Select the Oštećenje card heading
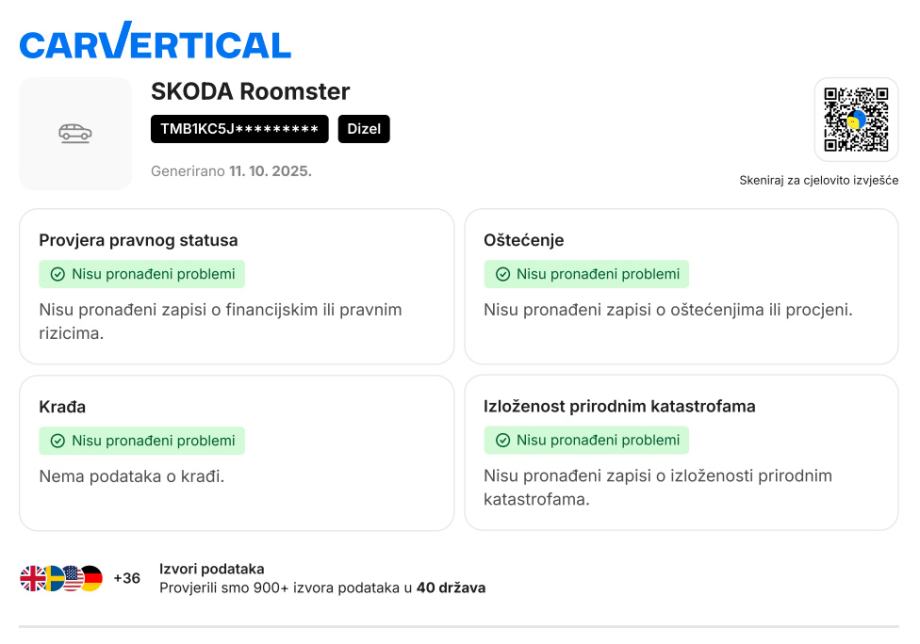This screenshot has height=644, width=920. coord(524,240)
